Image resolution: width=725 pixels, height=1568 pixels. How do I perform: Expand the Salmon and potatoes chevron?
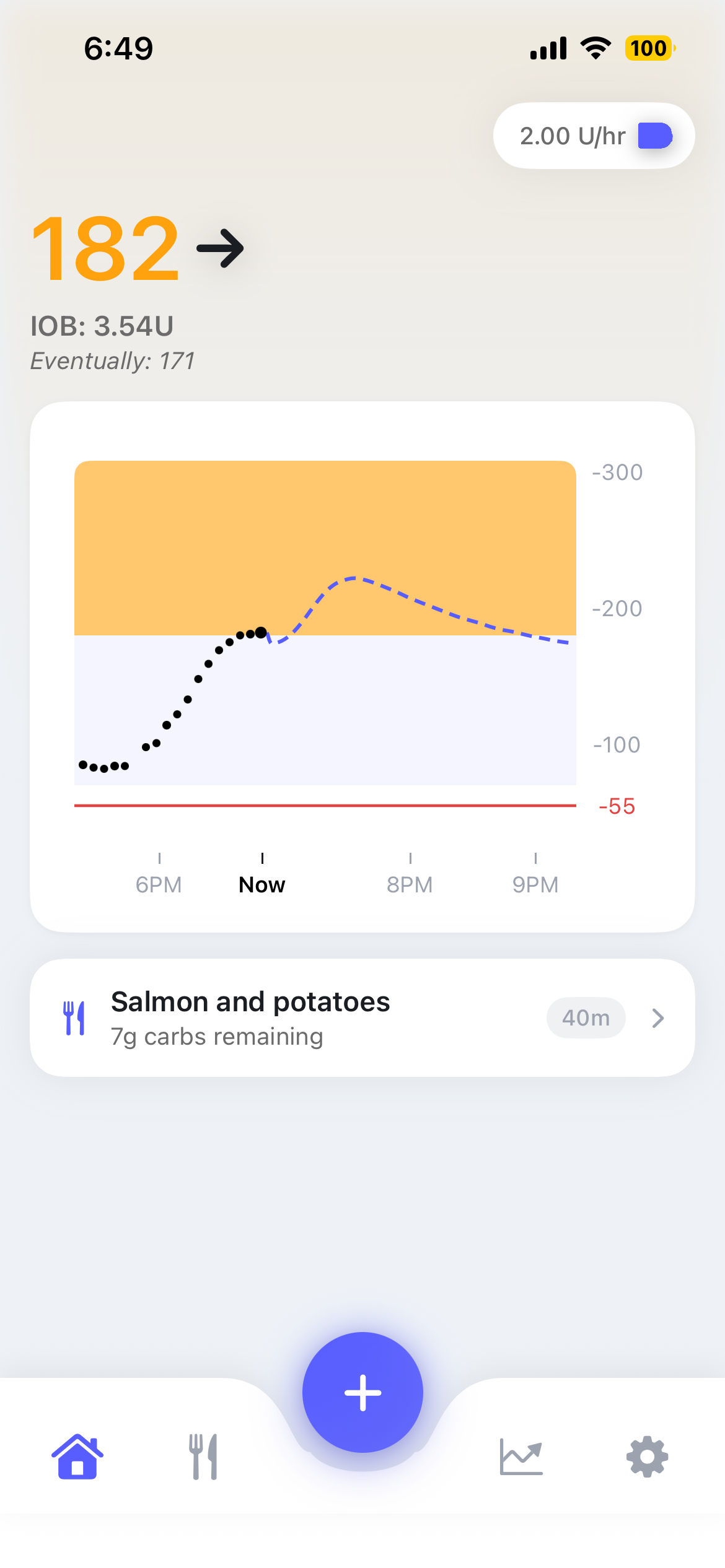coord(658,1017)
